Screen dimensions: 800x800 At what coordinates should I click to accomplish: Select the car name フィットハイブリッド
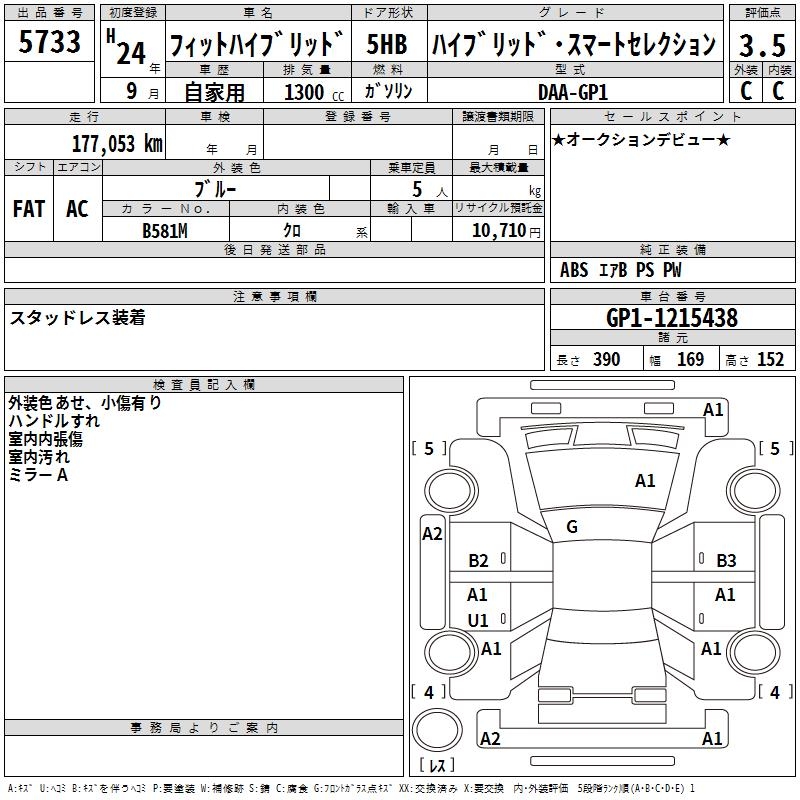258,44
